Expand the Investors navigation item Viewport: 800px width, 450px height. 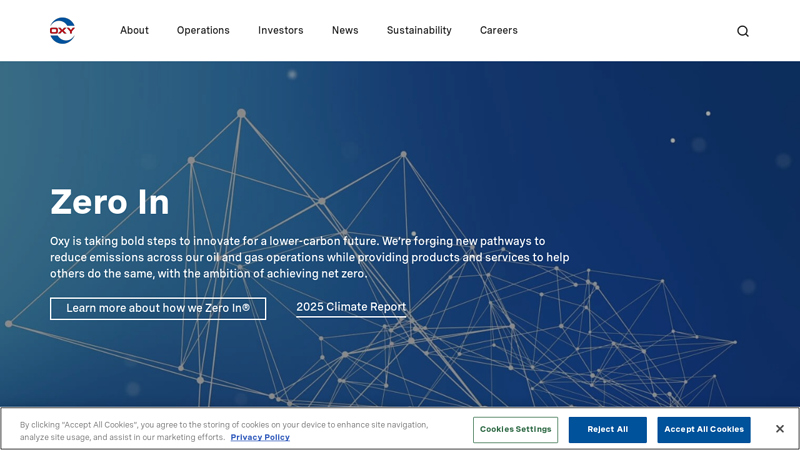[280, 30]
